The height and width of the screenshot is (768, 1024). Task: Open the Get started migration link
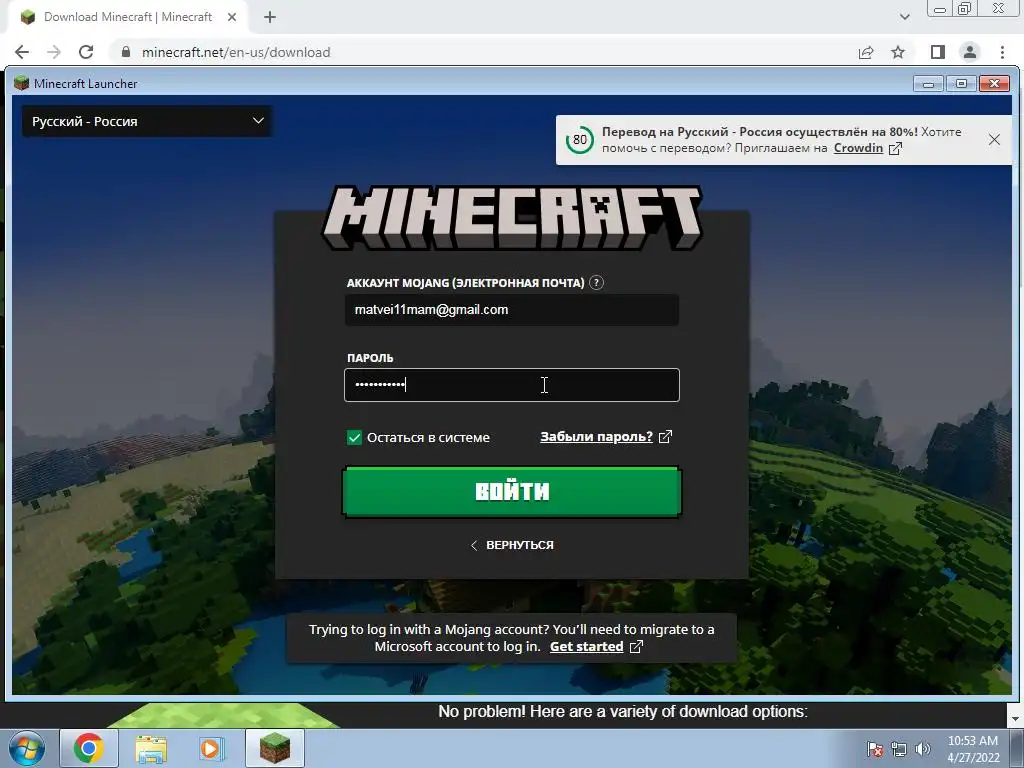point(586,647)
